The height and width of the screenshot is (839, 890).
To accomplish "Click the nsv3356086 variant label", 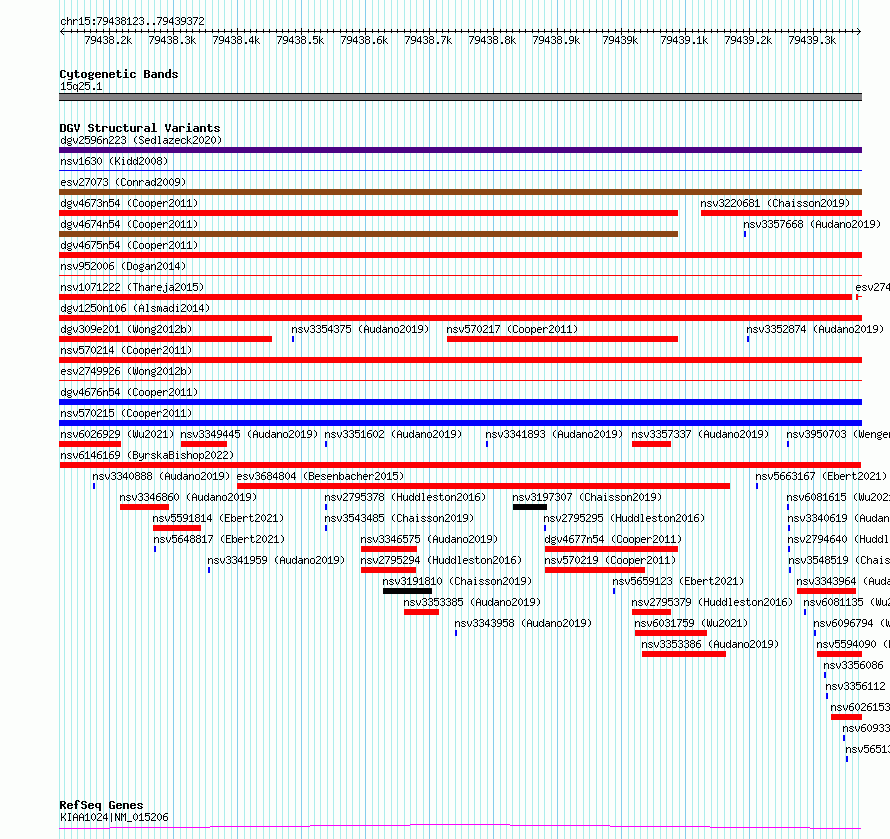I will [x=853, y=665].
